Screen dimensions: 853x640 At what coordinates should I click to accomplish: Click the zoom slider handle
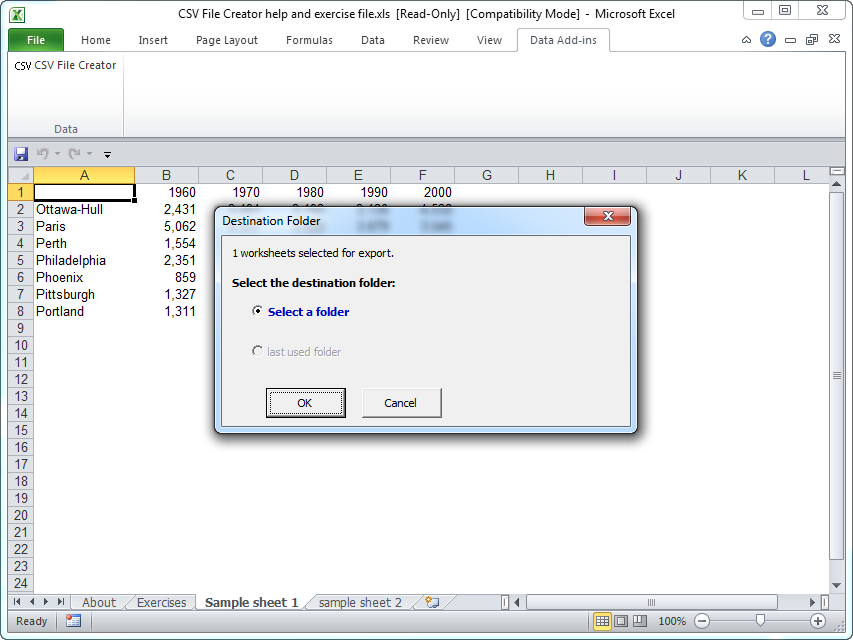[x=760, y=620]
